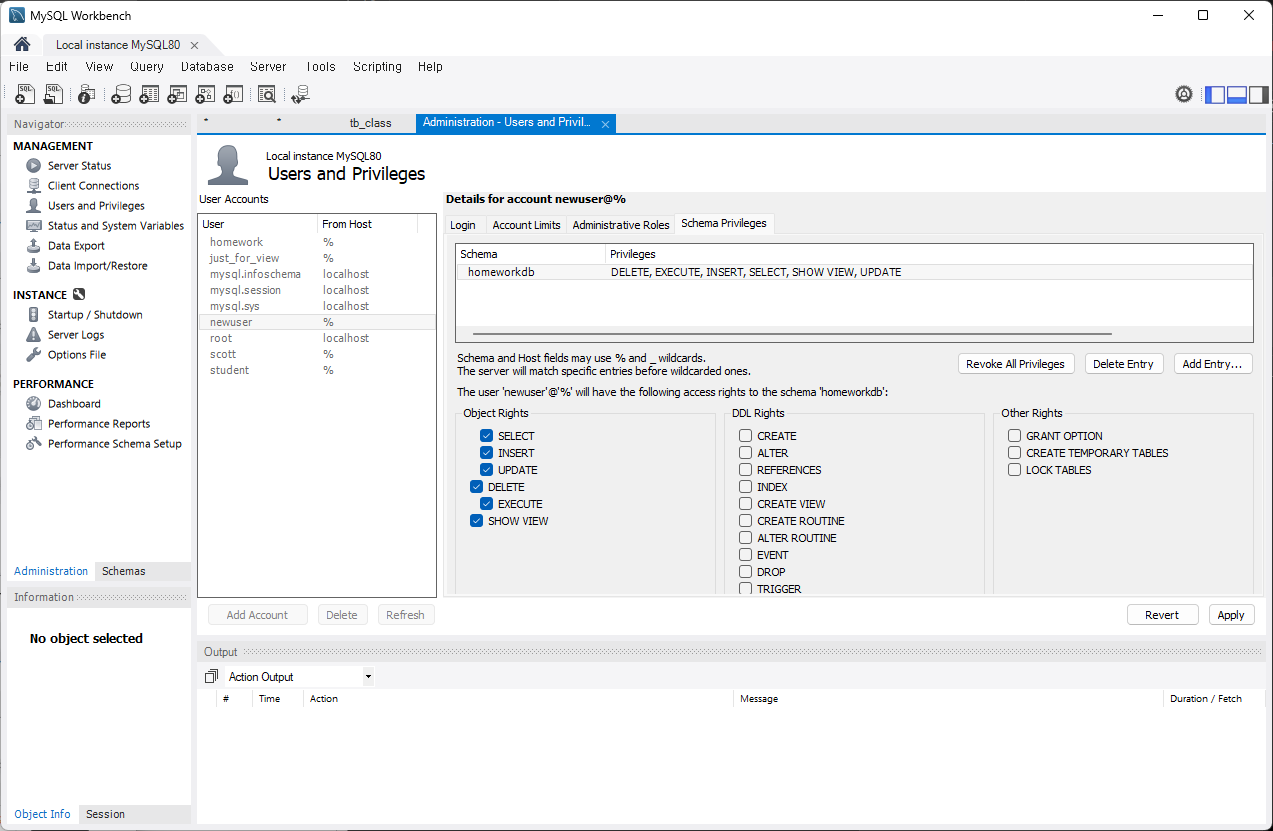This screenshot has height=831, width=1273.
Task: Switch to the Schemas navigator tab
Action: pyautogui.click(x=124, y=571)
